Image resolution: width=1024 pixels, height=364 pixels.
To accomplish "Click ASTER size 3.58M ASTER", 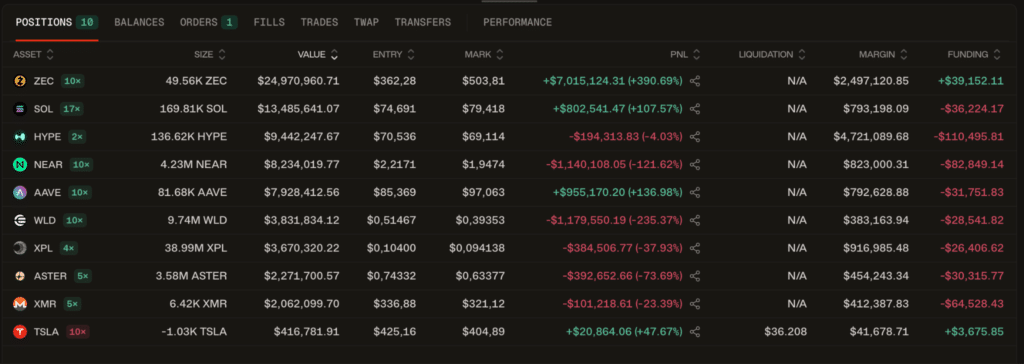I will (x=191, y=276).
